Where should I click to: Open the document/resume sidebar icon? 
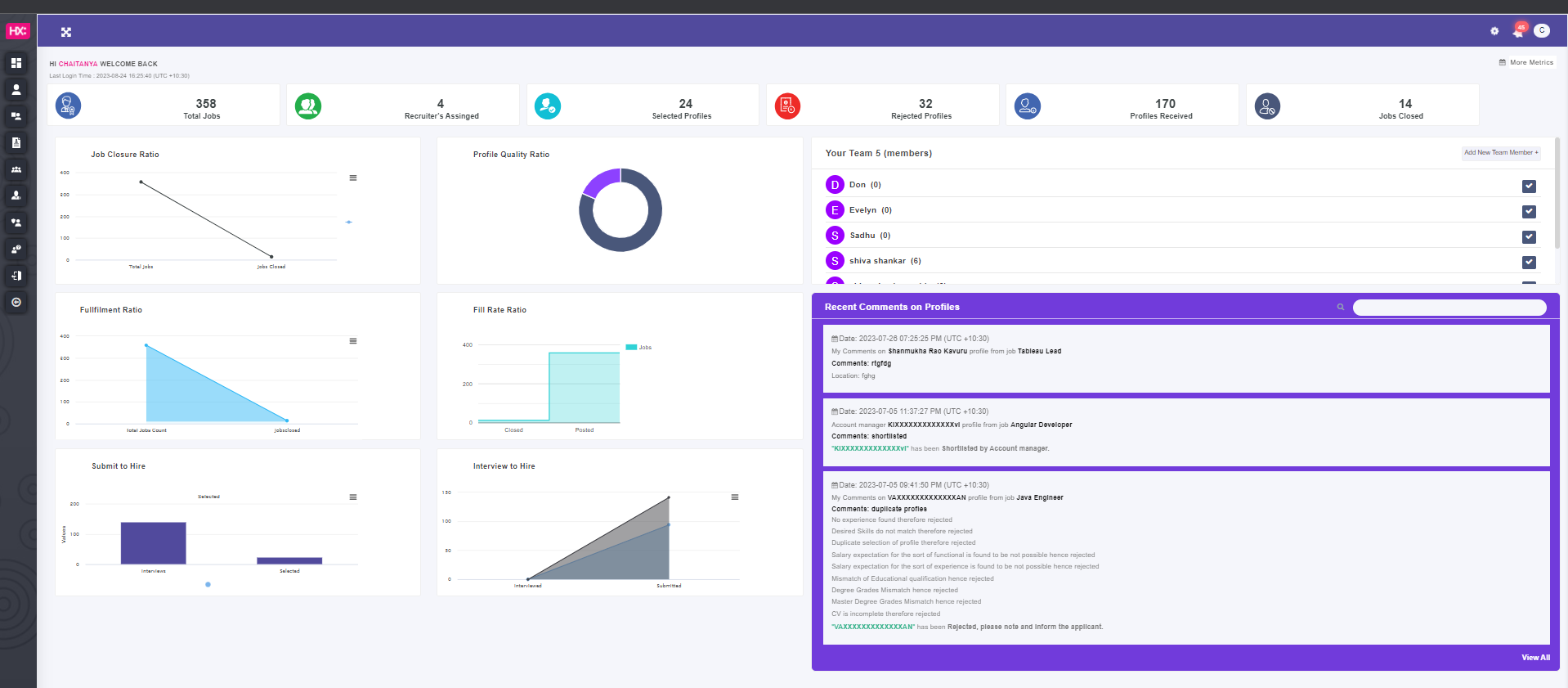[16, 142]
